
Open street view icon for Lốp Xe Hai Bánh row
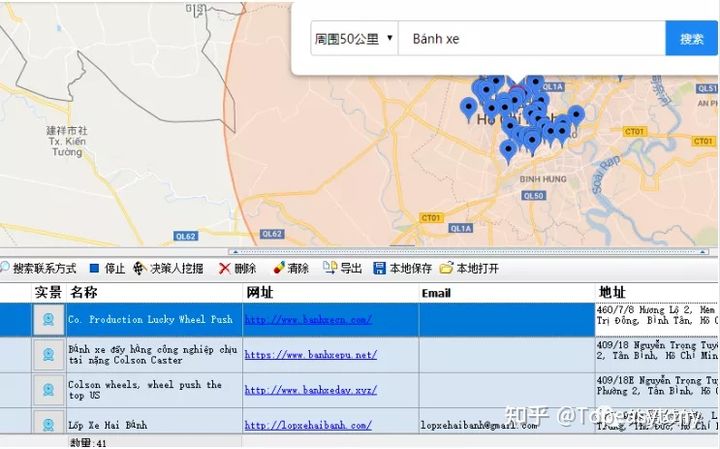tap(49, 423)
